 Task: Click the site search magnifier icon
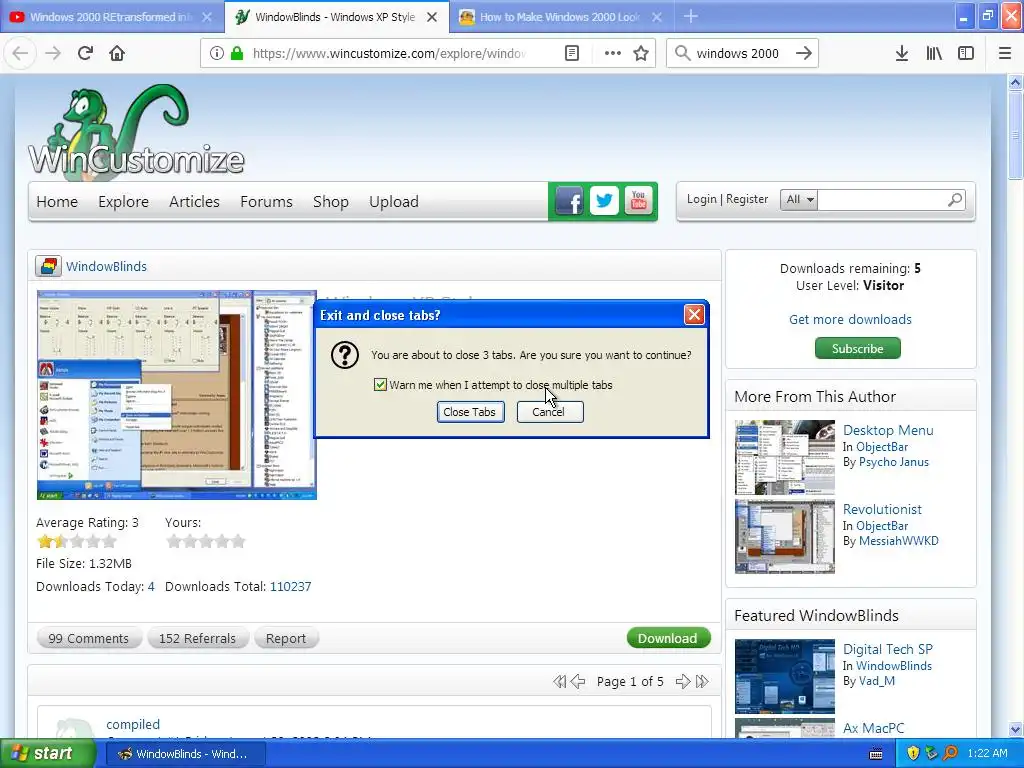point(955,199)
